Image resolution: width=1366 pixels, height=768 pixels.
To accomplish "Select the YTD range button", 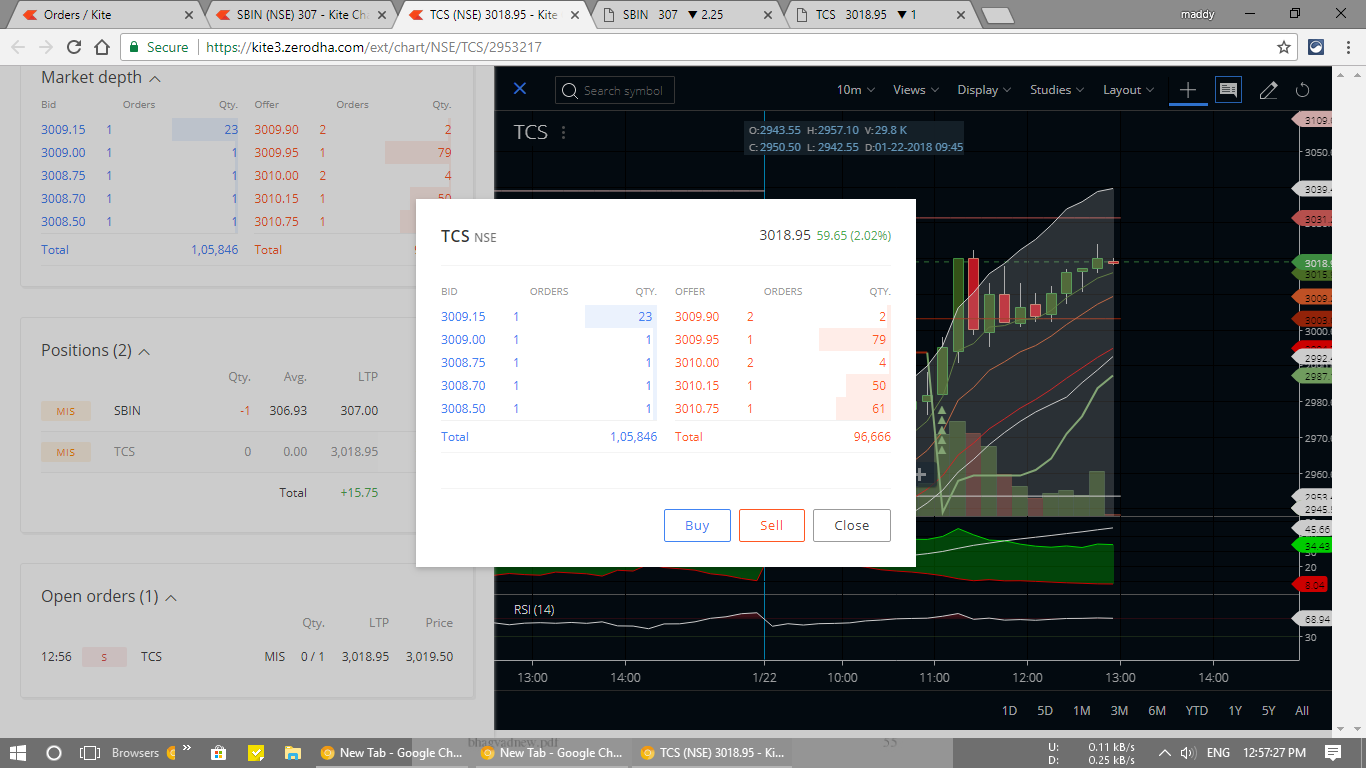I will [1196, 711].
